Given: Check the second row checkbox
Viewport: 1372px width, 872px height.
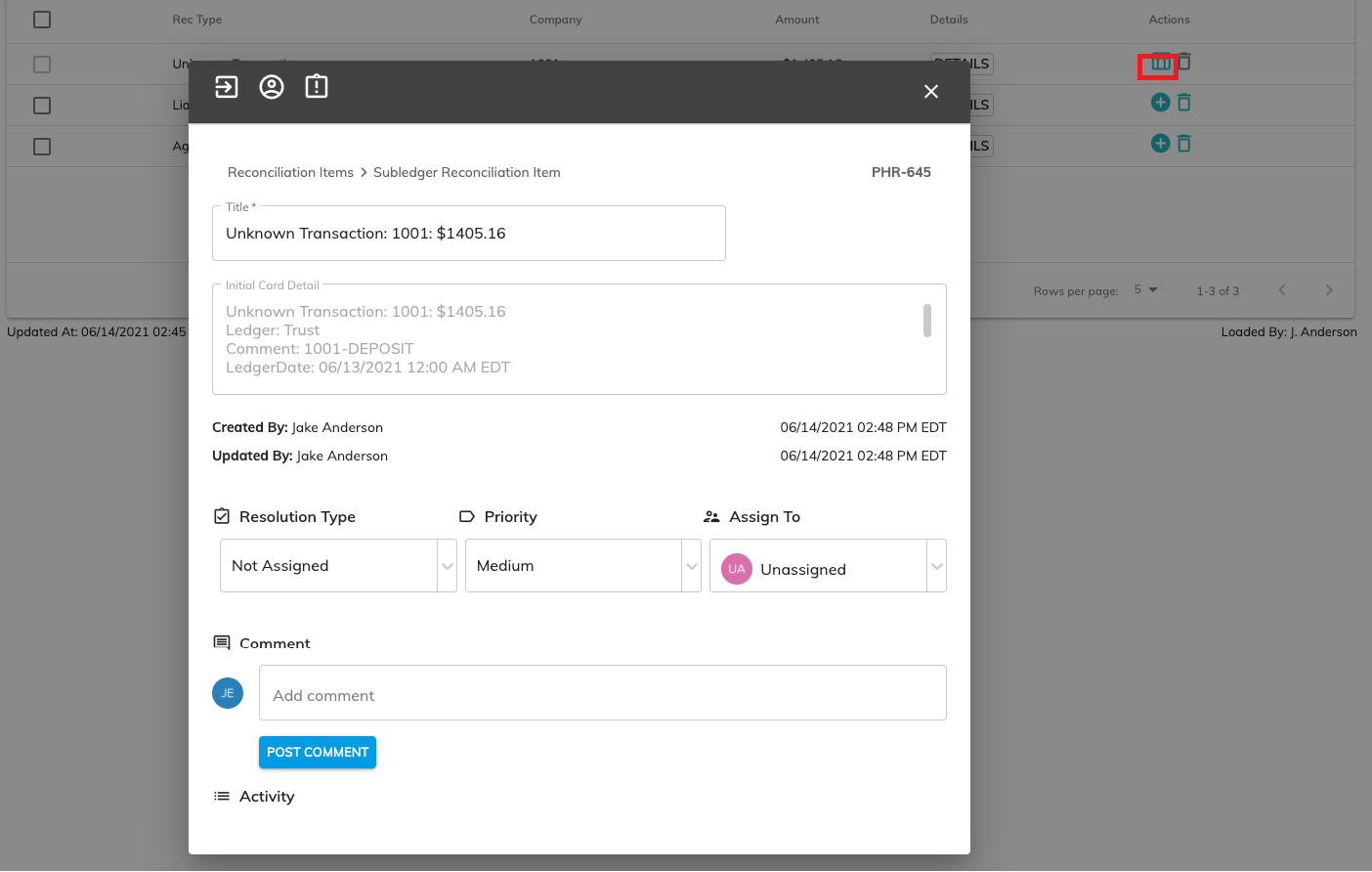Looking at the screenshot, I should pos(42,106).
